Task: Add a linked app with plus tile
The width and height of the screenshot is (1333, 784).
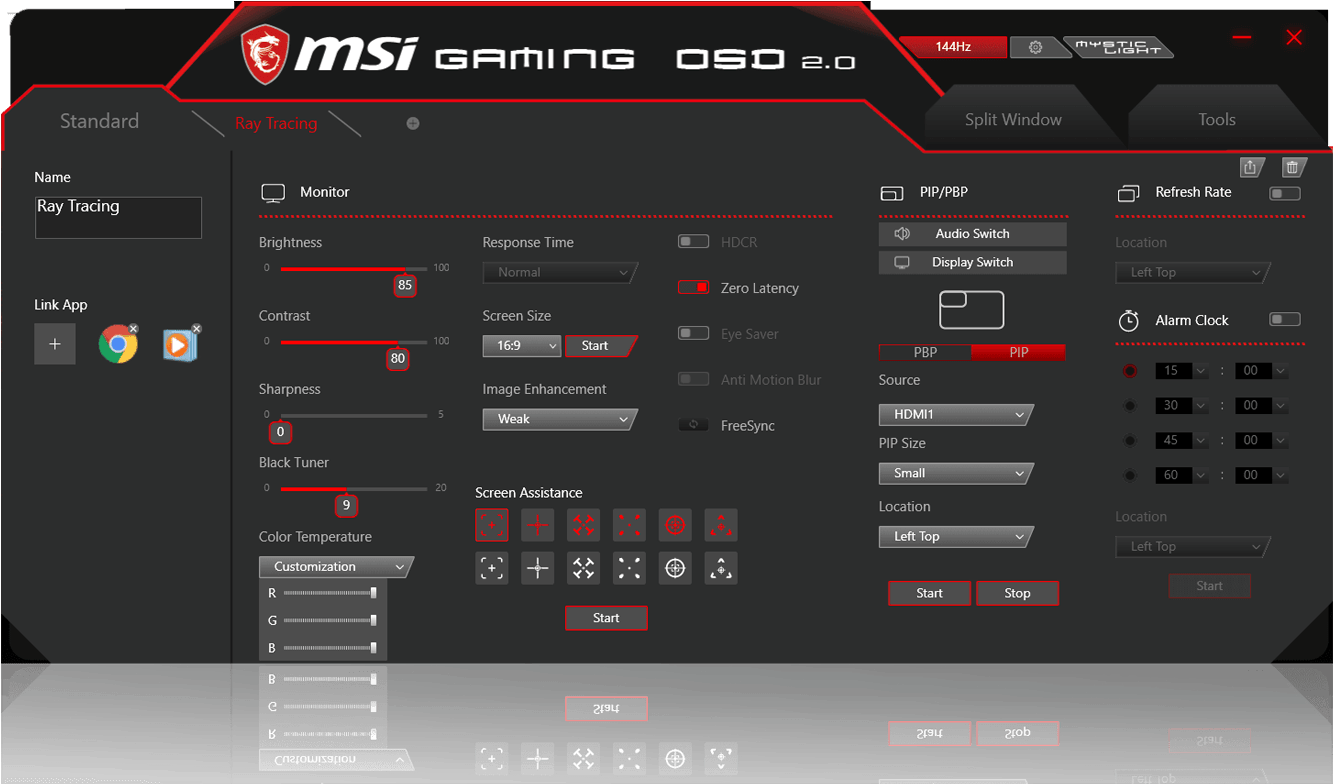Action: point(55,344)
